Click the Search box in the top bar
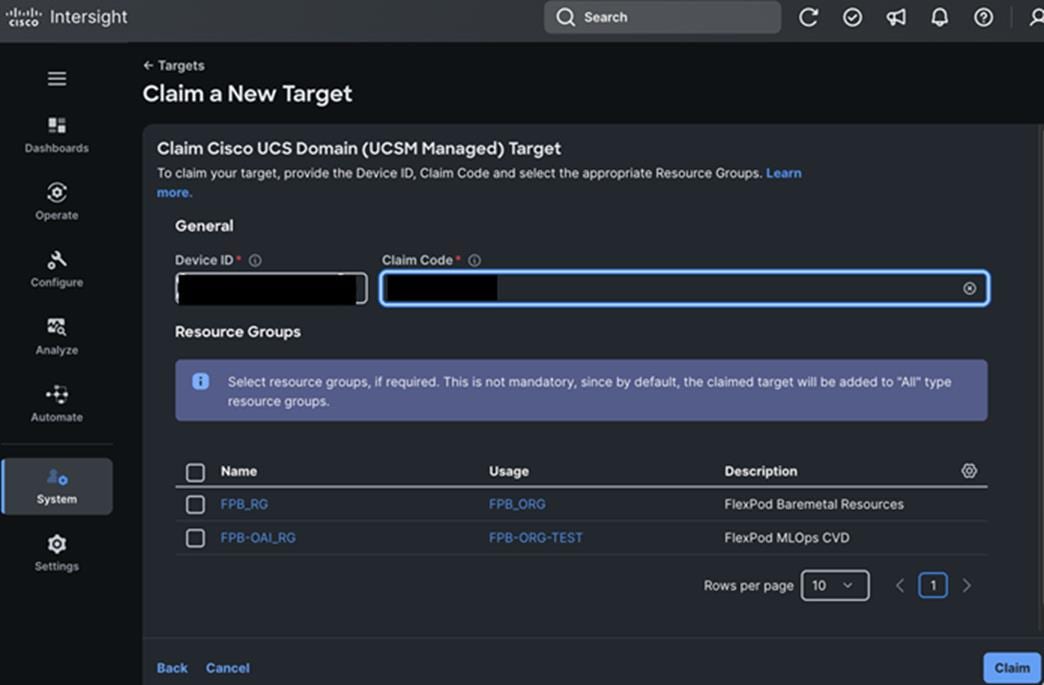1044x685 pixels. point(662,17)
